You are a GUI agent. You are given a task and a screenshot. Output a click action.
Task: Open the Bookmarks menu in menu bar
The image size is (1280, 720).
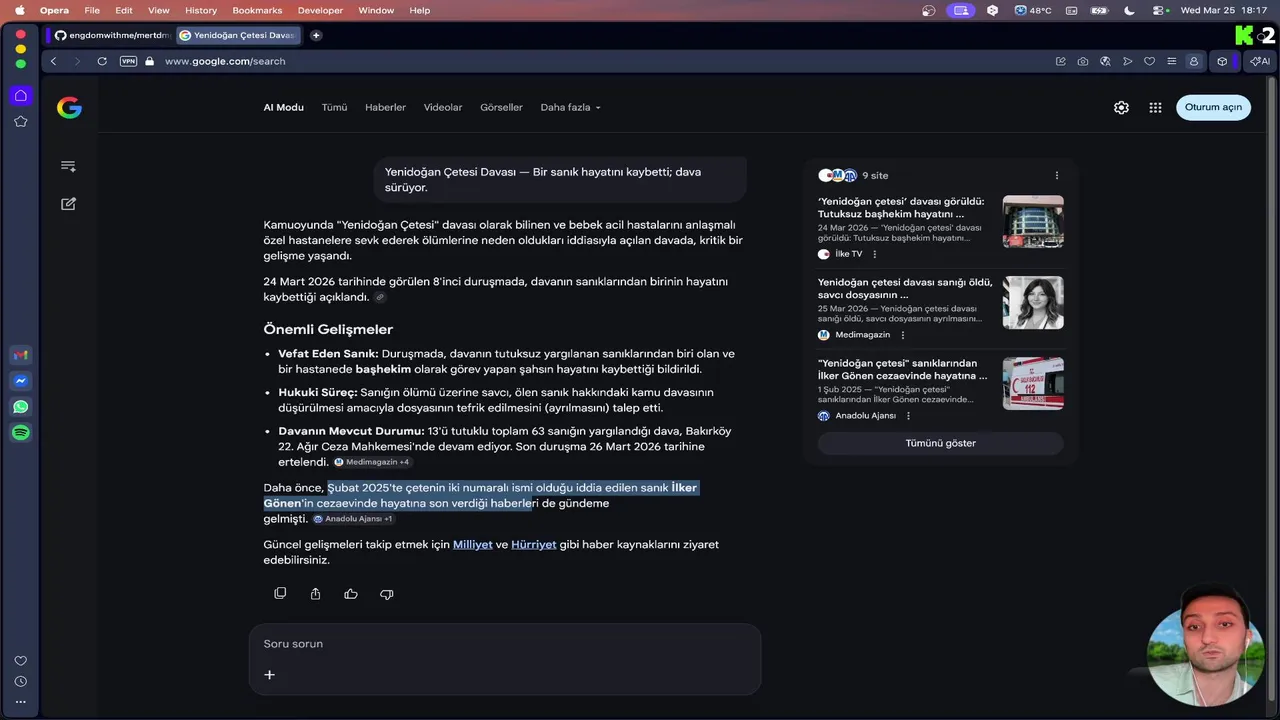click(x=257, y=10)
